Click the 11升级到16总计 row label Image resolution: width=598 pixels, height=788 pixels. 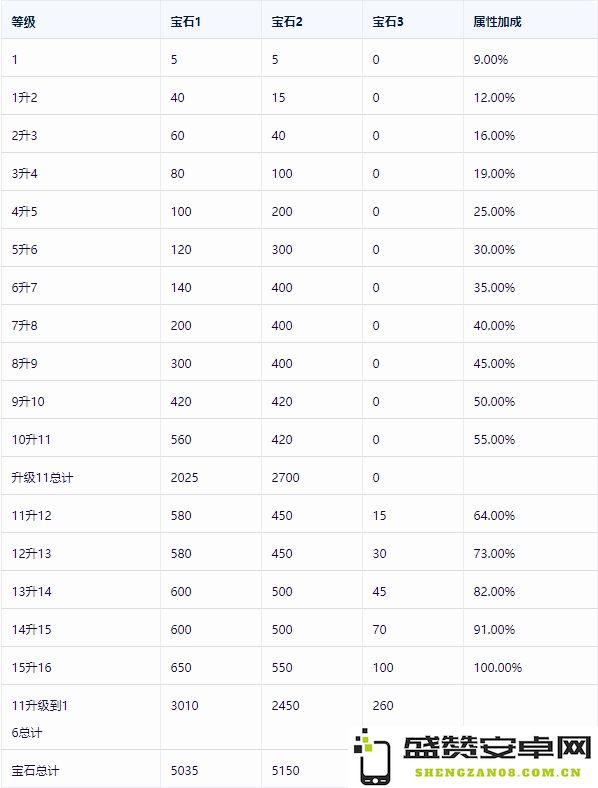pos(40,719)
